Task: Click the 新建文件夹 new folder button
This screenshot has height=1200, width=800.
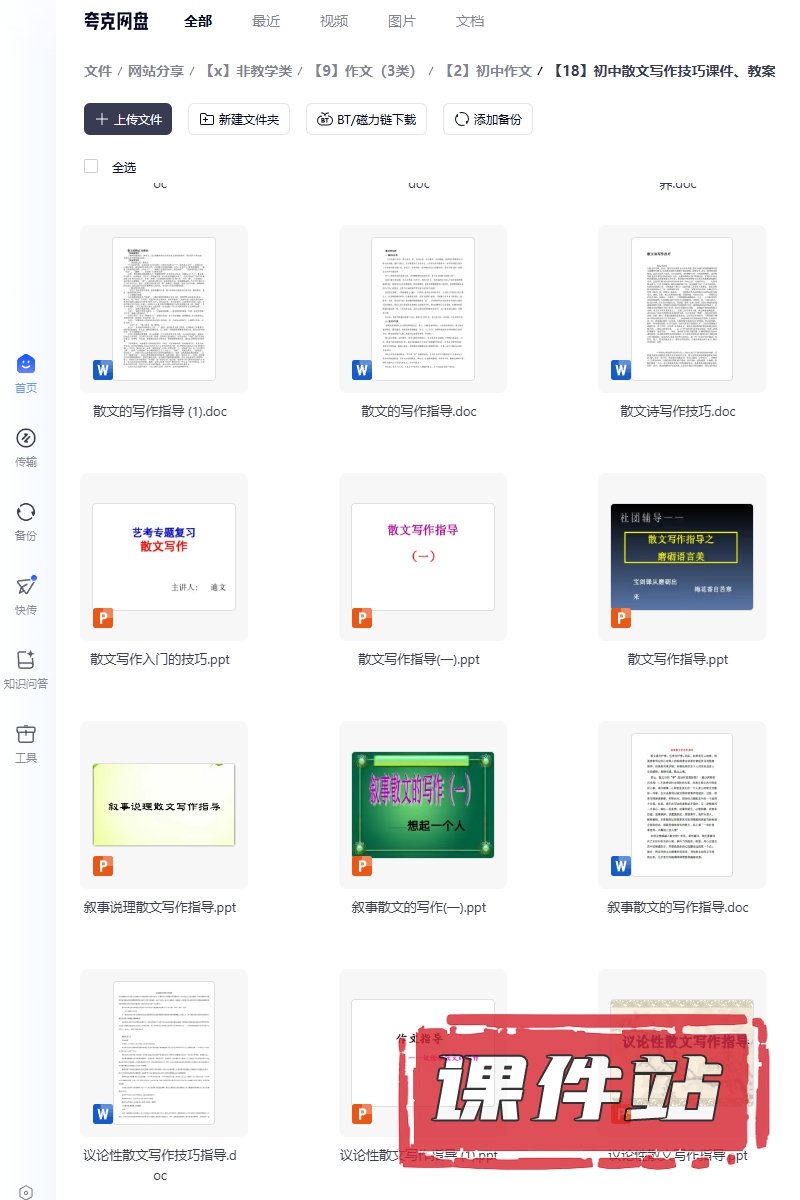Action: pyautogui.click(x=239, y=119)
